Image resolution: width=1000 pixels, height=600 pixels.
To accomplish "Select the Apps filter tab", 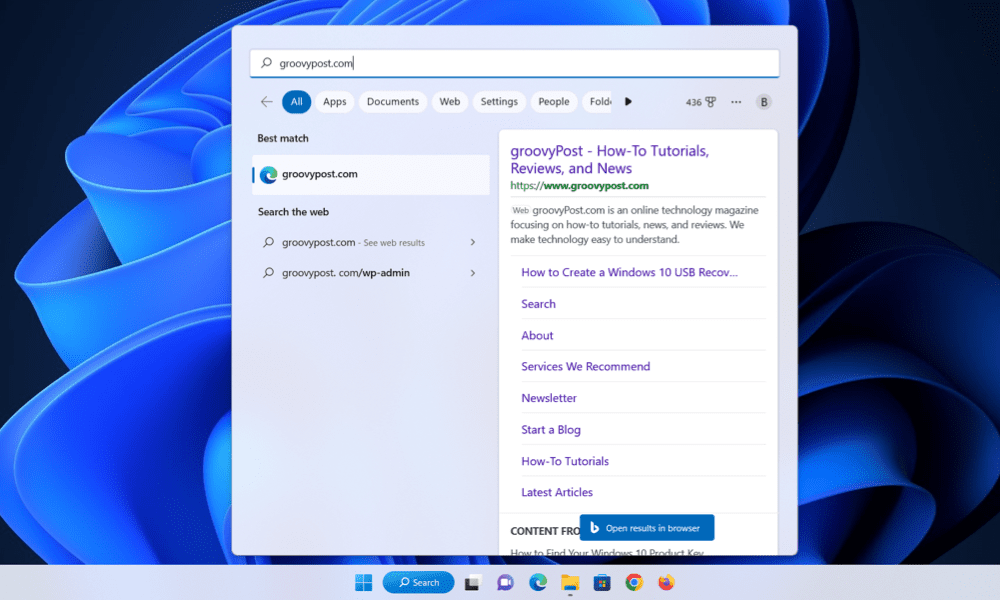I will (335, 101).
